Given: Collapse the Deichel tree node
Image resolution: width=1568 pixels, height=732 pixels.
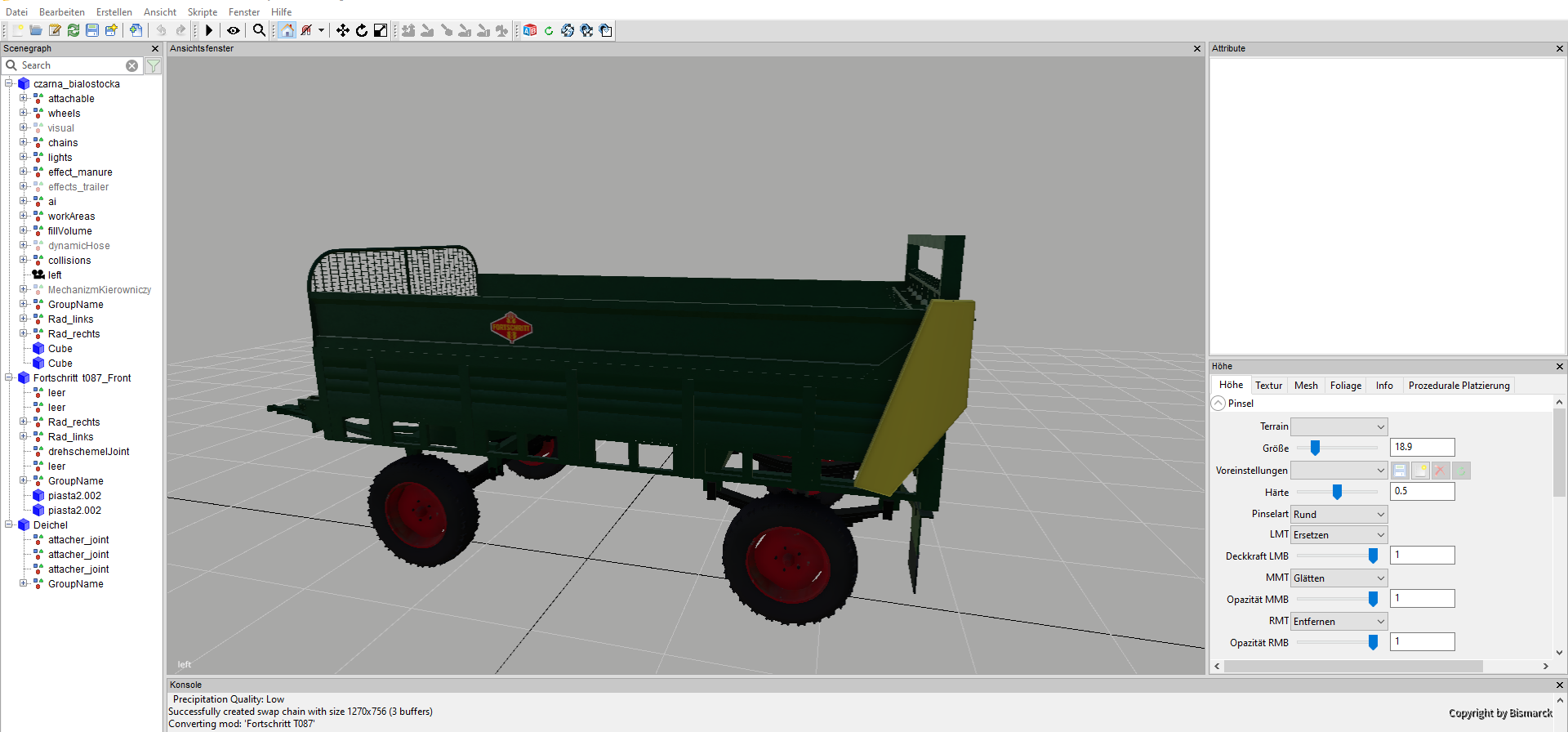Looking at the screenshot, I should pos(9,524).
